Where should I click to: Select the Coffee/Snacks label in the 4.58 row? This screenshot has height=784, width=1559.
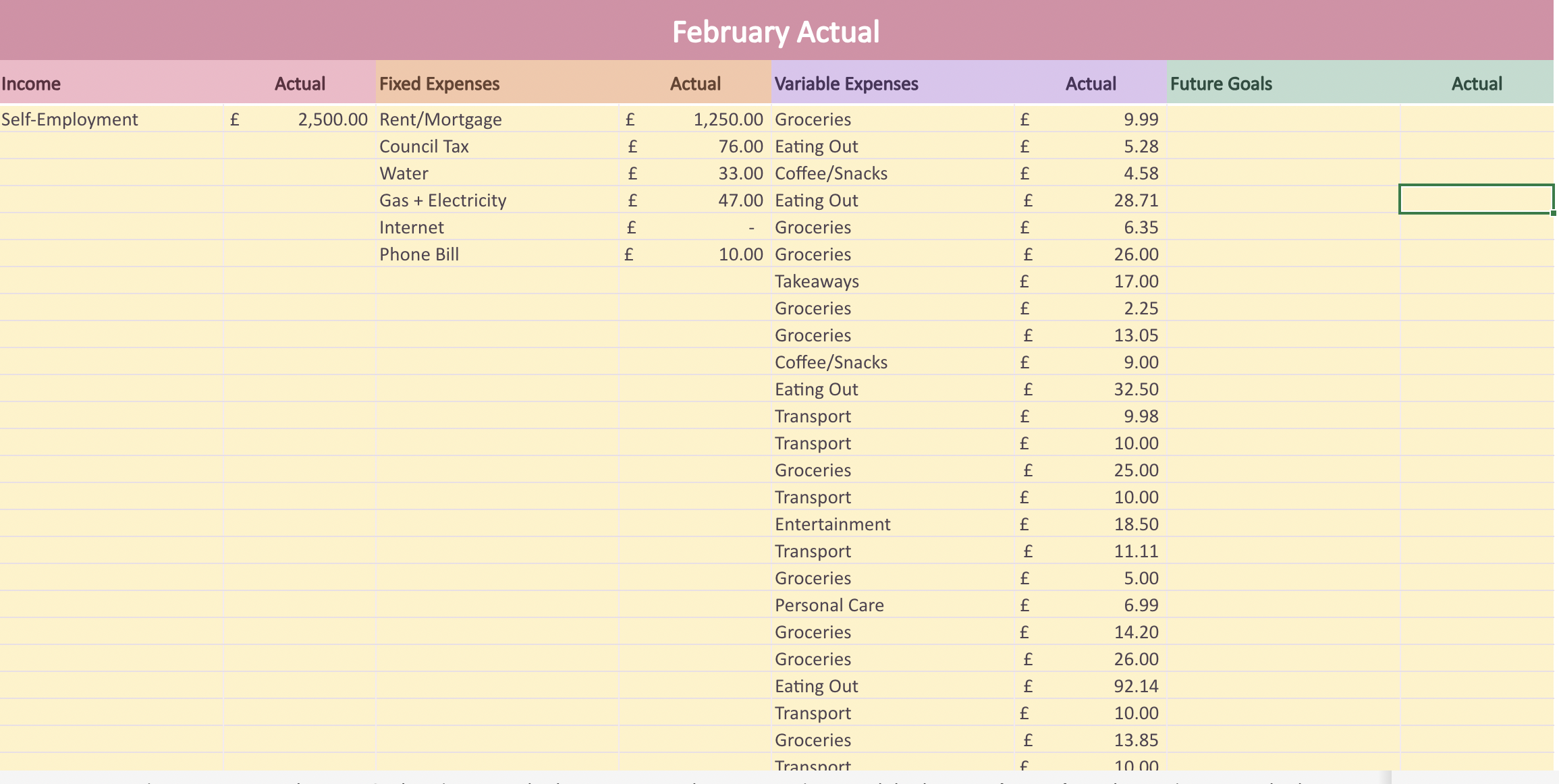(893, 173)
